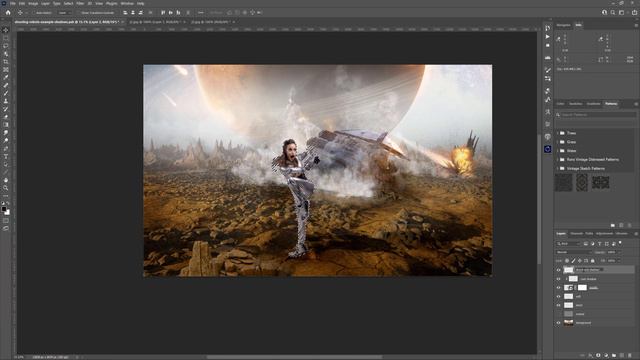Click the Create new group folder icon
The height and width of the screenshot is (360, 640).
(614, 356)
